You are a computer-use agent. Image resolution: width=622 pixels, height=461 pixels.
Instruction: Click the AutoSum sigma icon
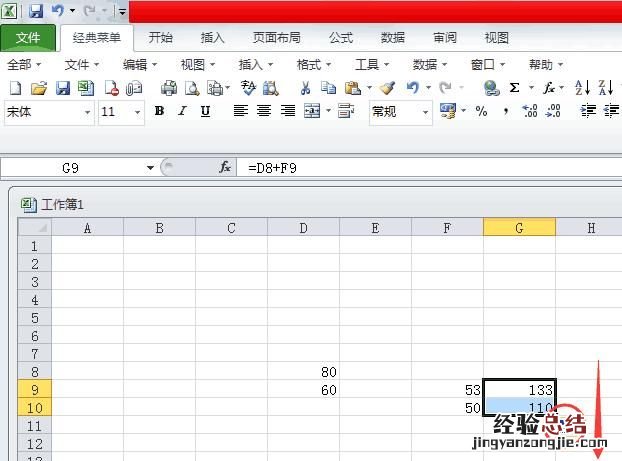pos(514,88)
